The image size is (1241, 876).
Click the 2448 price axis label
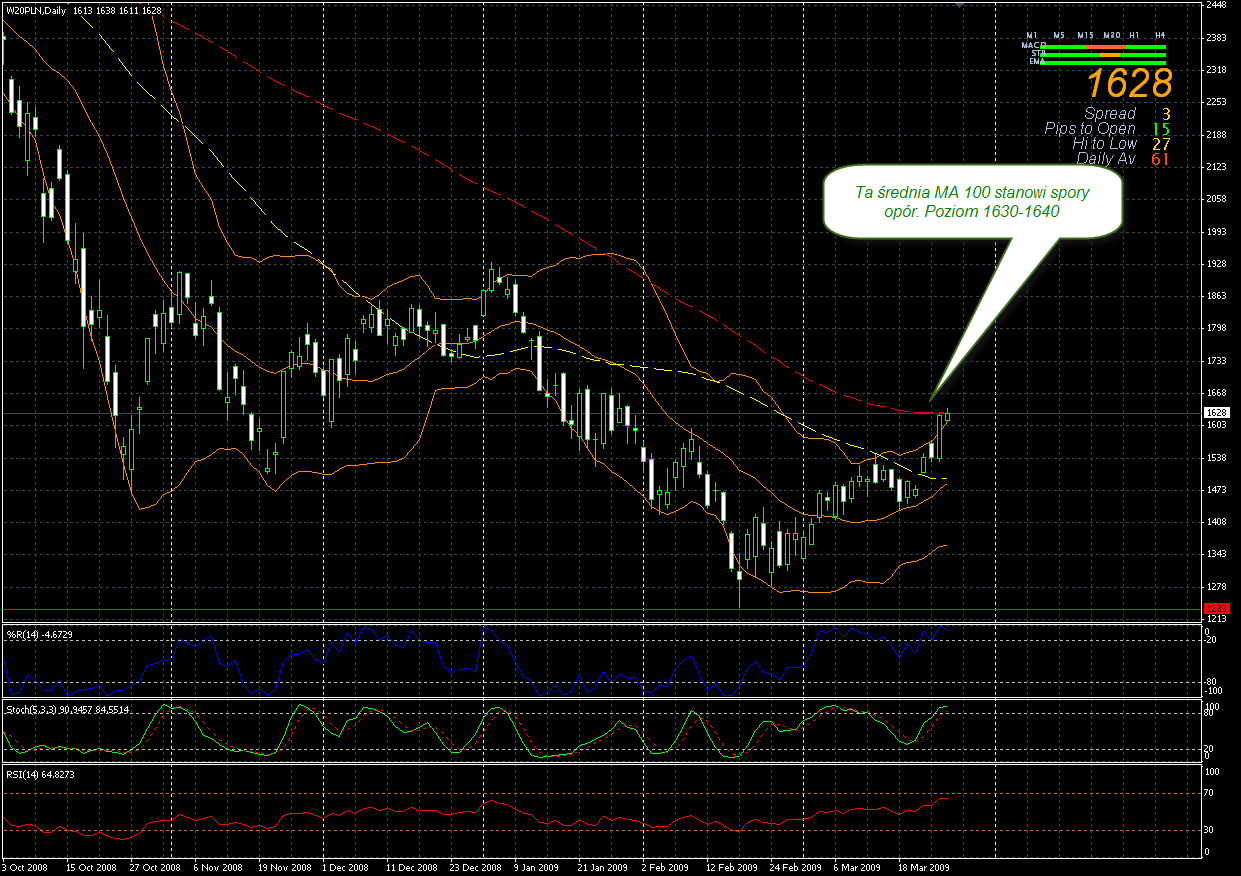pos(1216,5)
